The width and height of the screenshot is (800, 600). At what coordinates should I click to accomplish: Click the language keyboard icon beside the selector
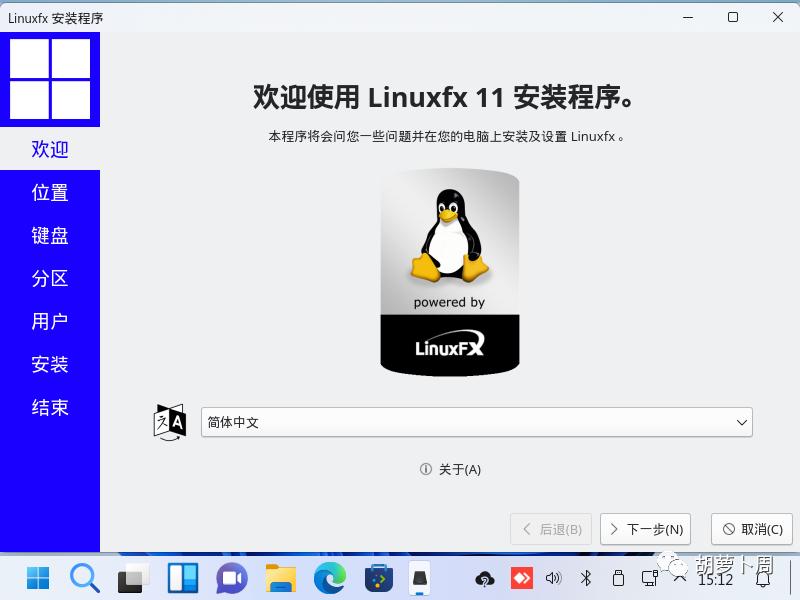click(x=168, y=422)
